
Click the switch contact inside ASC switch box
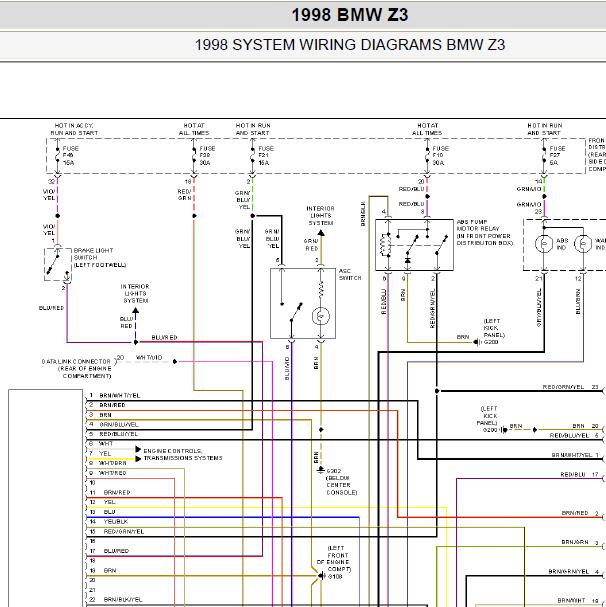(x=294, y=312)
